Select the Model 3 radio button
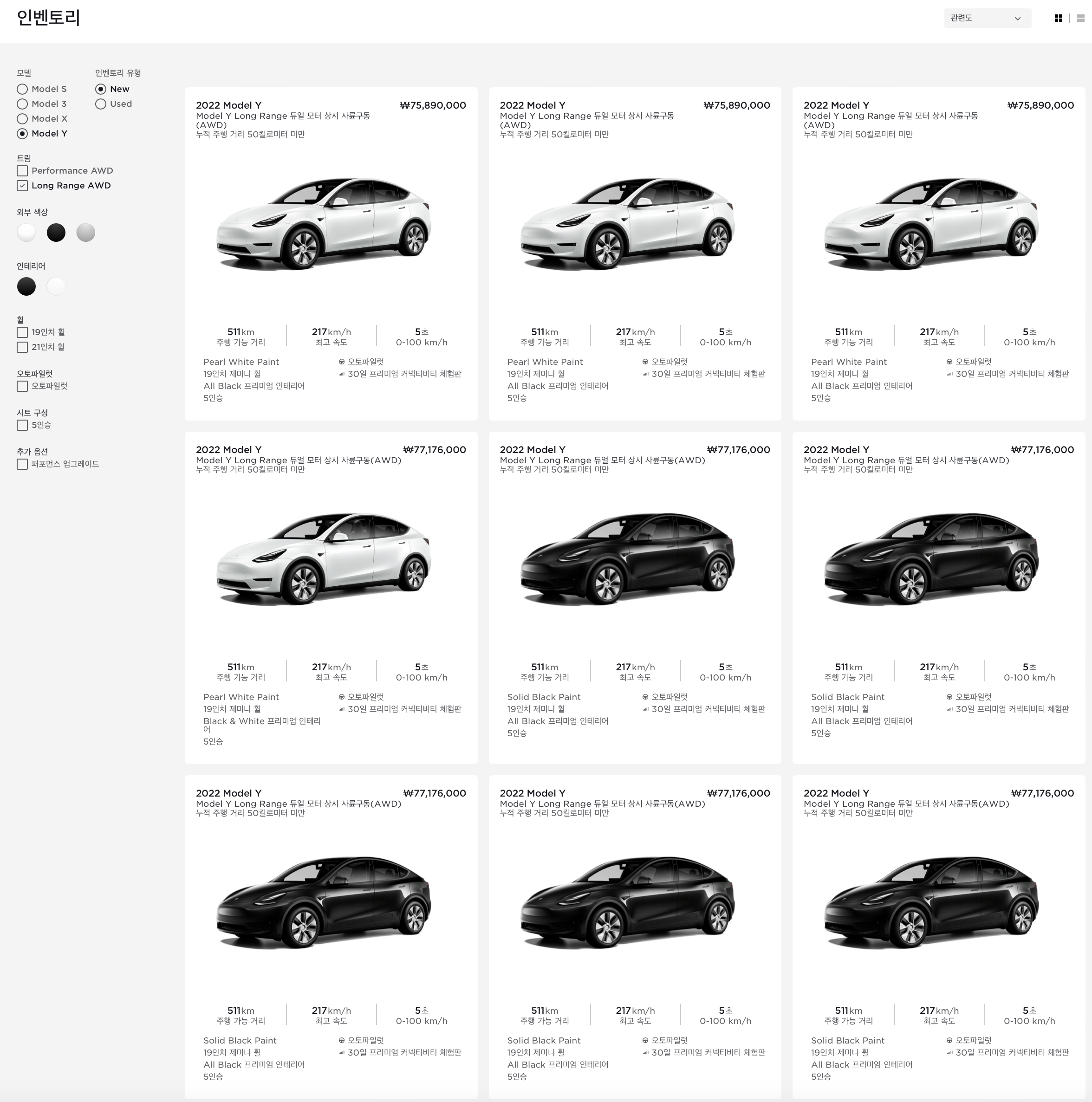Image resolution: width=1092 pixels, height=1102 pixels. tap(22, 104)
